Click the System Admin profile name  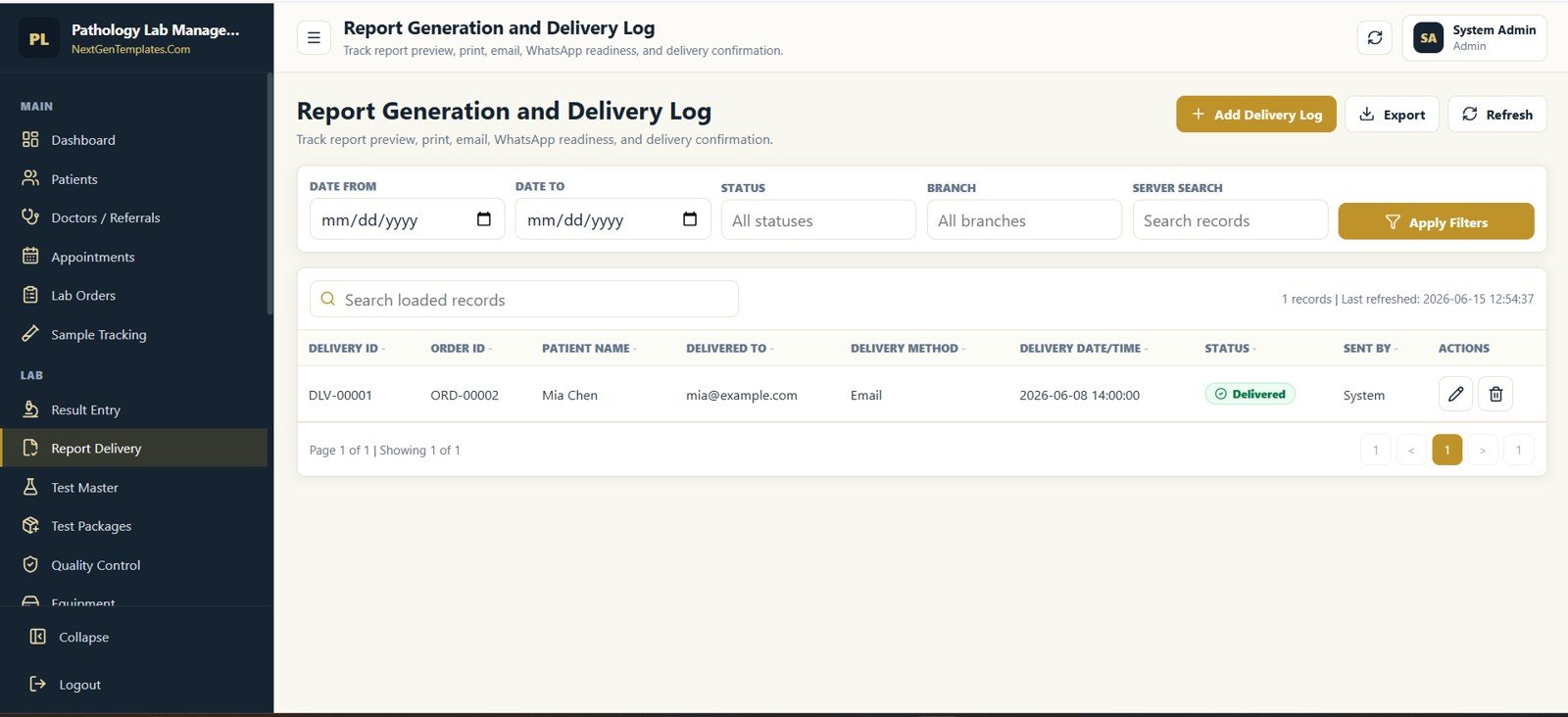coord(1494,30)
